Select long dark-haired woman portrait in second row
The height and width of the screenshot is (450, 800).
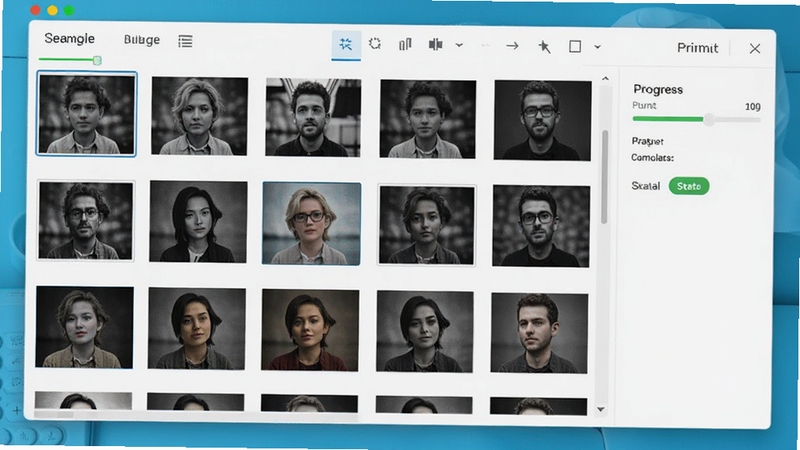(x=198, y=221)
